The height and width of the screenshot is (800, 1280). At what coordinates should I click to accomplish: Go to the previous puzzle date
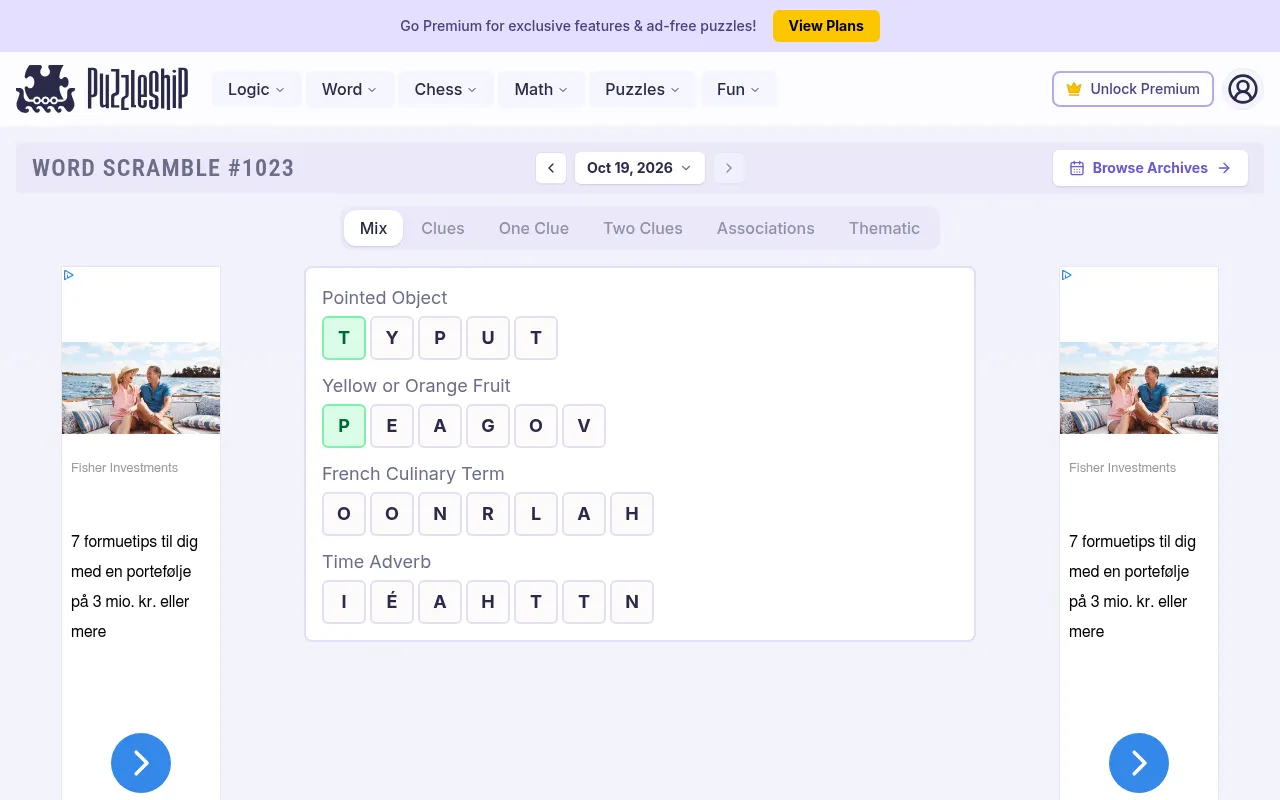pyautogui.click(x=551, y=168)
